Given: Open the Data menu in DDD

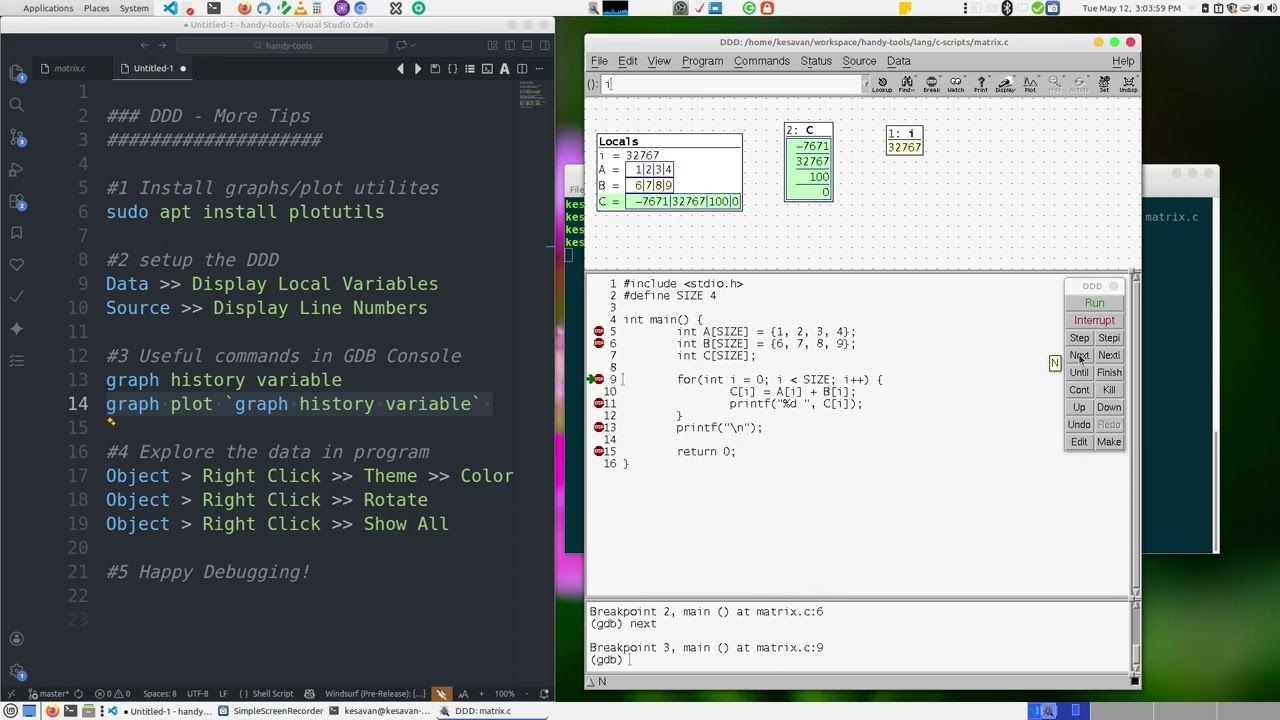Looking at the screenshot, I should (898, 61).
